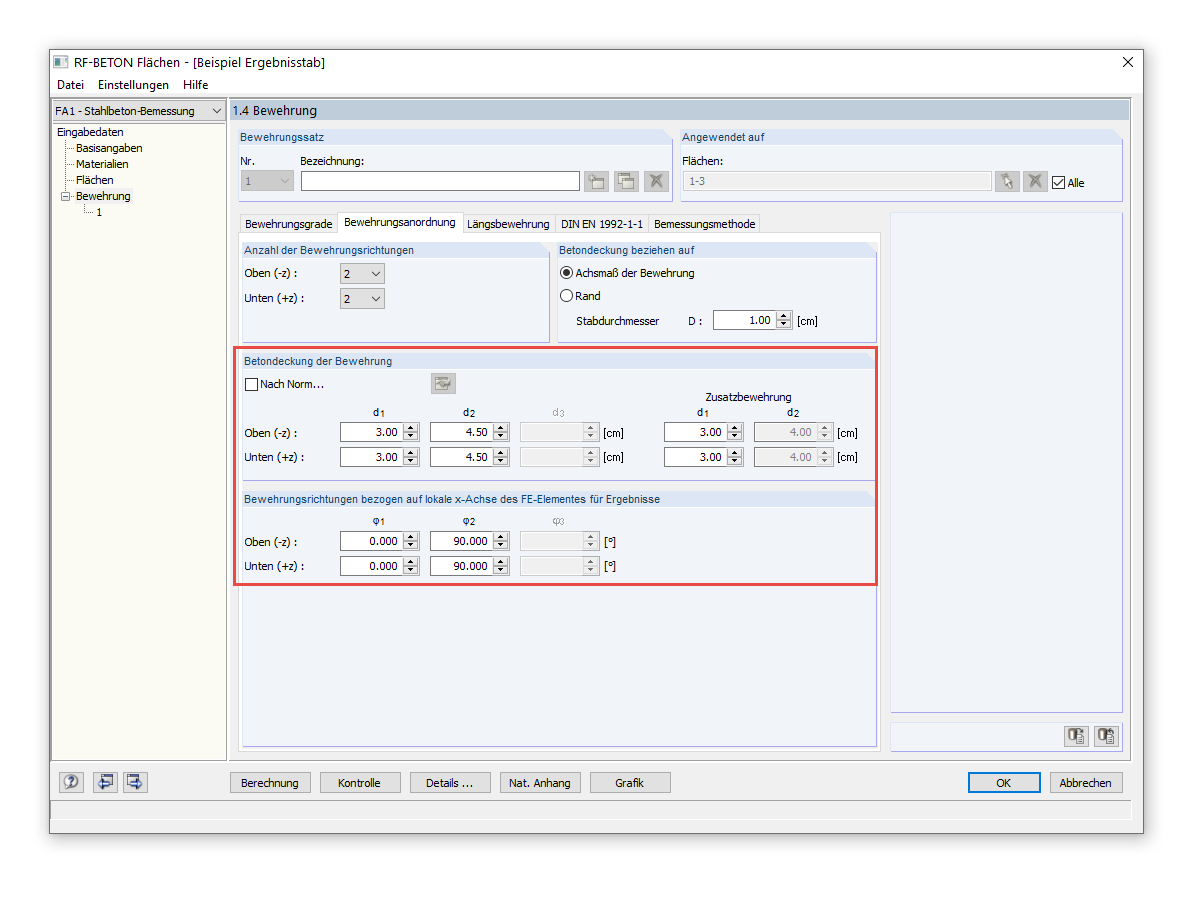Open Oben (-z) reinforcement directions count dropdown
The width and height of the screenshot is (1200, 900).
pyautogui.click(x=362, y=274)
